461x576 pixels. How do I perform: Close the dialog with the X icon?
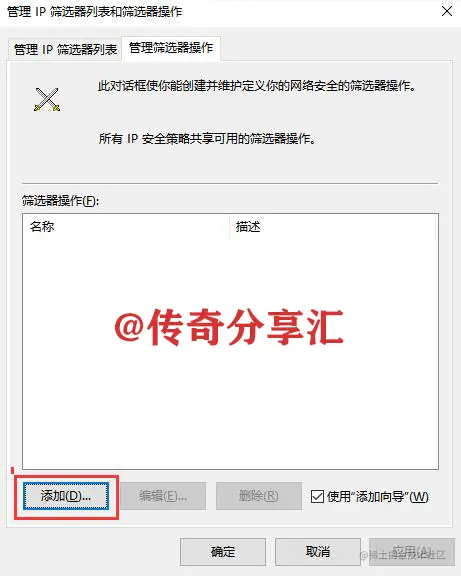[x=447, y=11]
